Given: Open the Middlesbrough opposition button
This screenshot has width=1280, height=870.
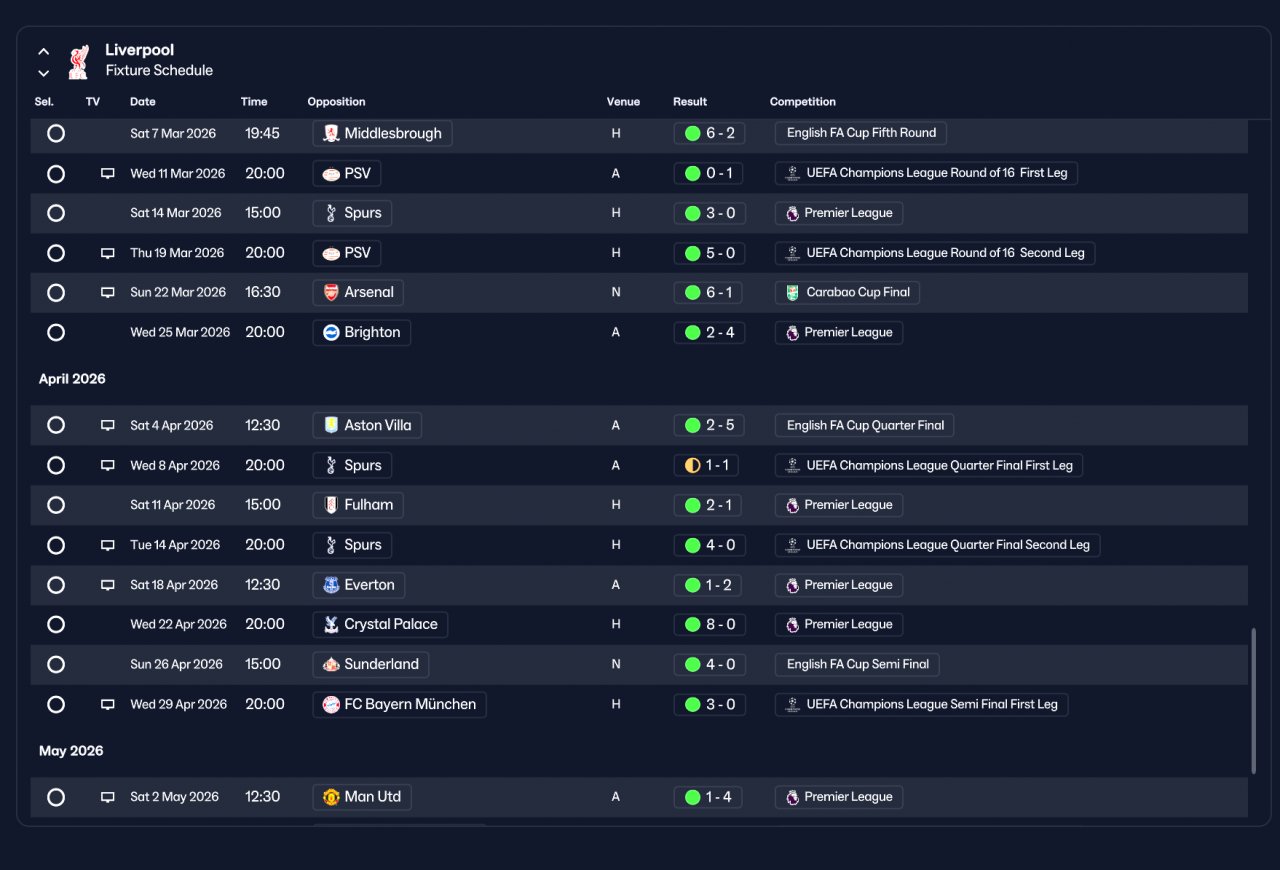Looking at the screenshot, I should (383, 133).
